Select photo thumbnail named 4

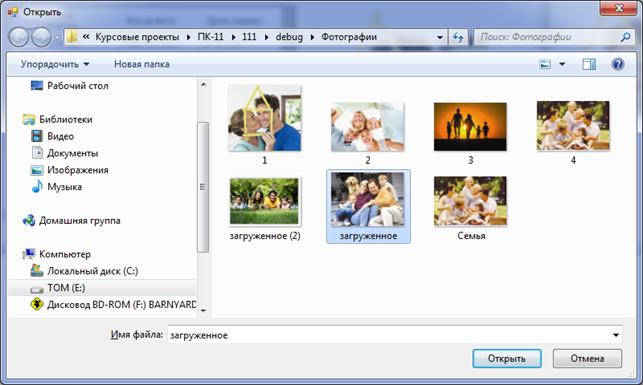point(573,125)
